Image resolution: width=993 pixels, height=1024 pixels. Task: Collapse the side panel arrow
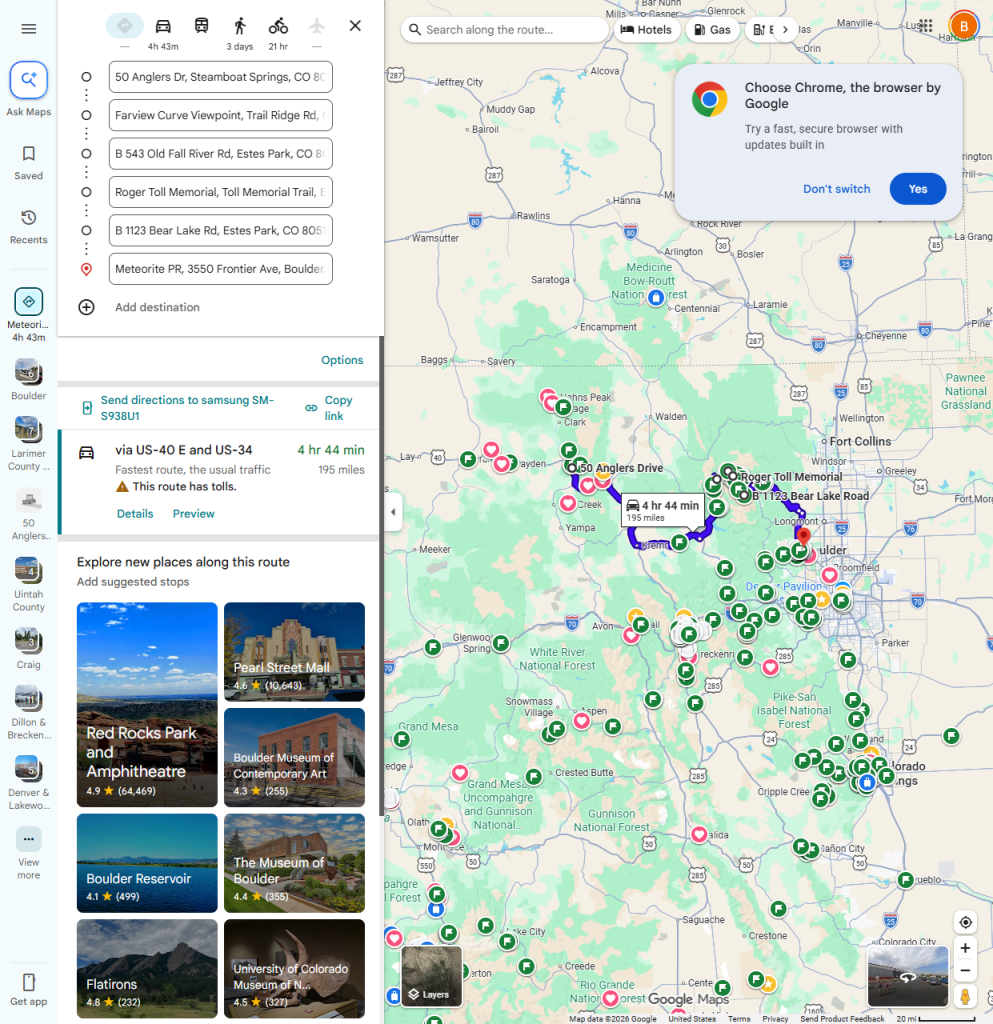(393, 512)
